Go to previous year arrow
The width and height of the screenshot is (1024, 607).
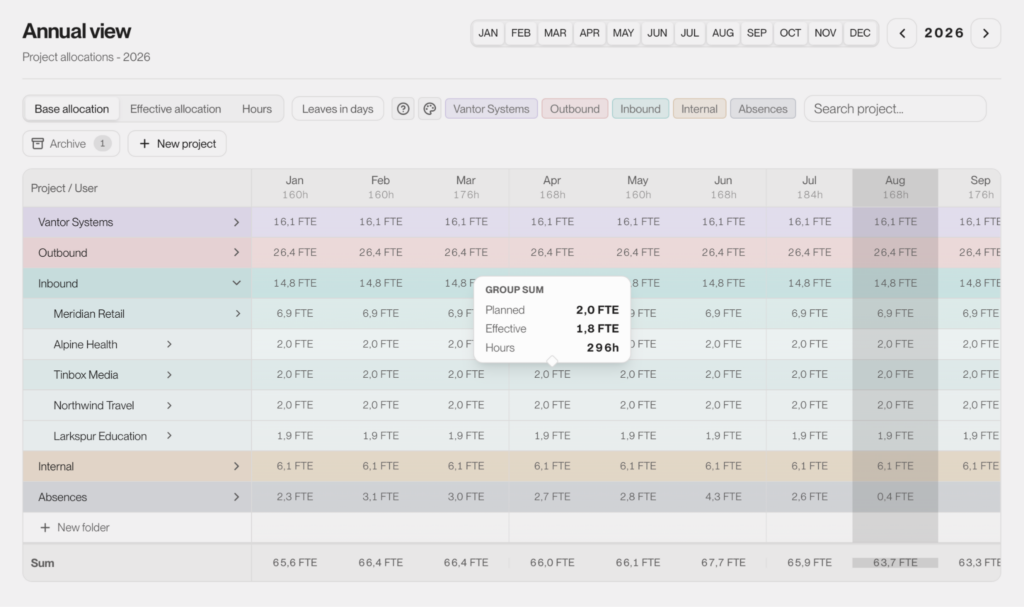[x=902, y=33]
